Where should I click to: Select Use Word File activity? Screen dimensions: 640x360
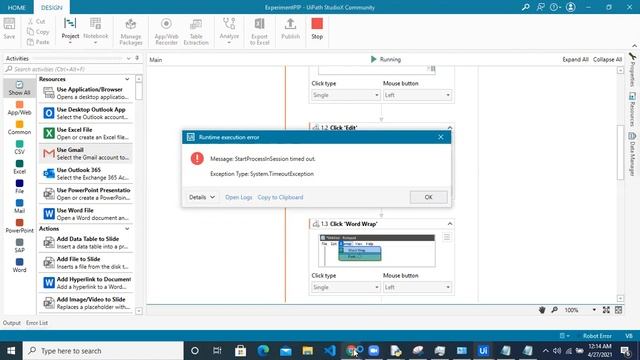(86, 214)
